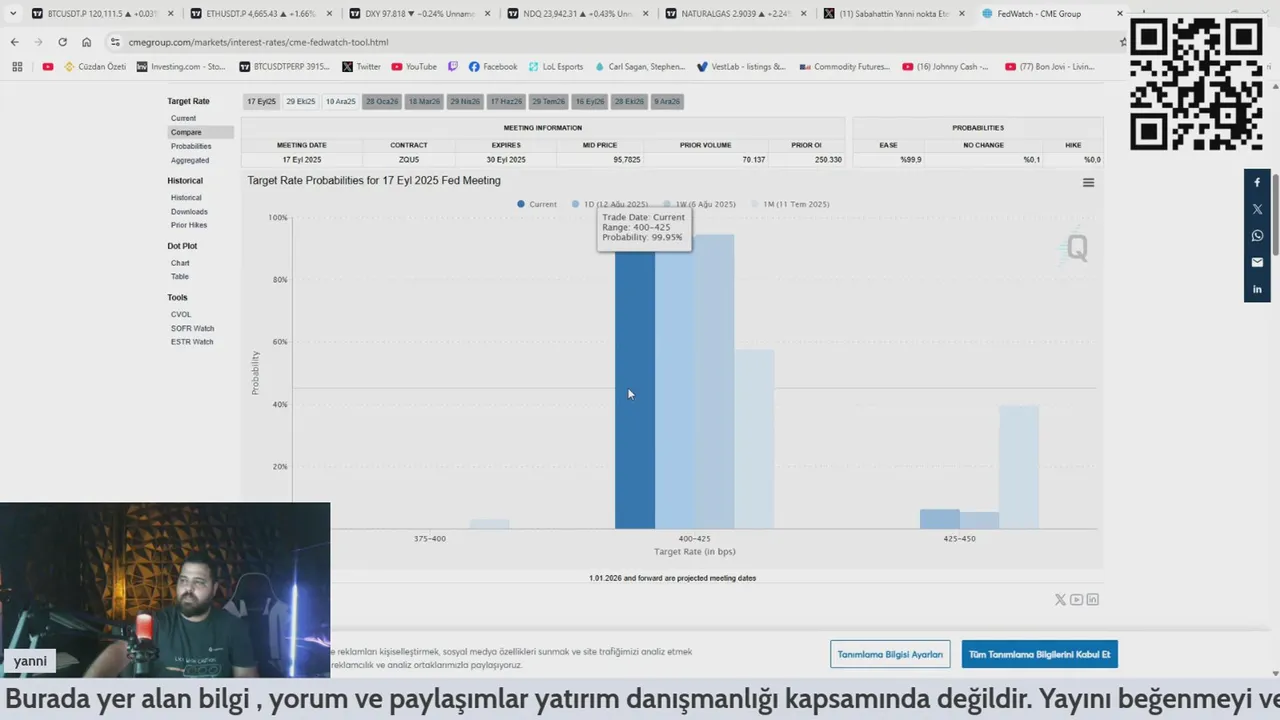
Task: Open the chart hamburger context menu
Action: tap(1088, 182)
